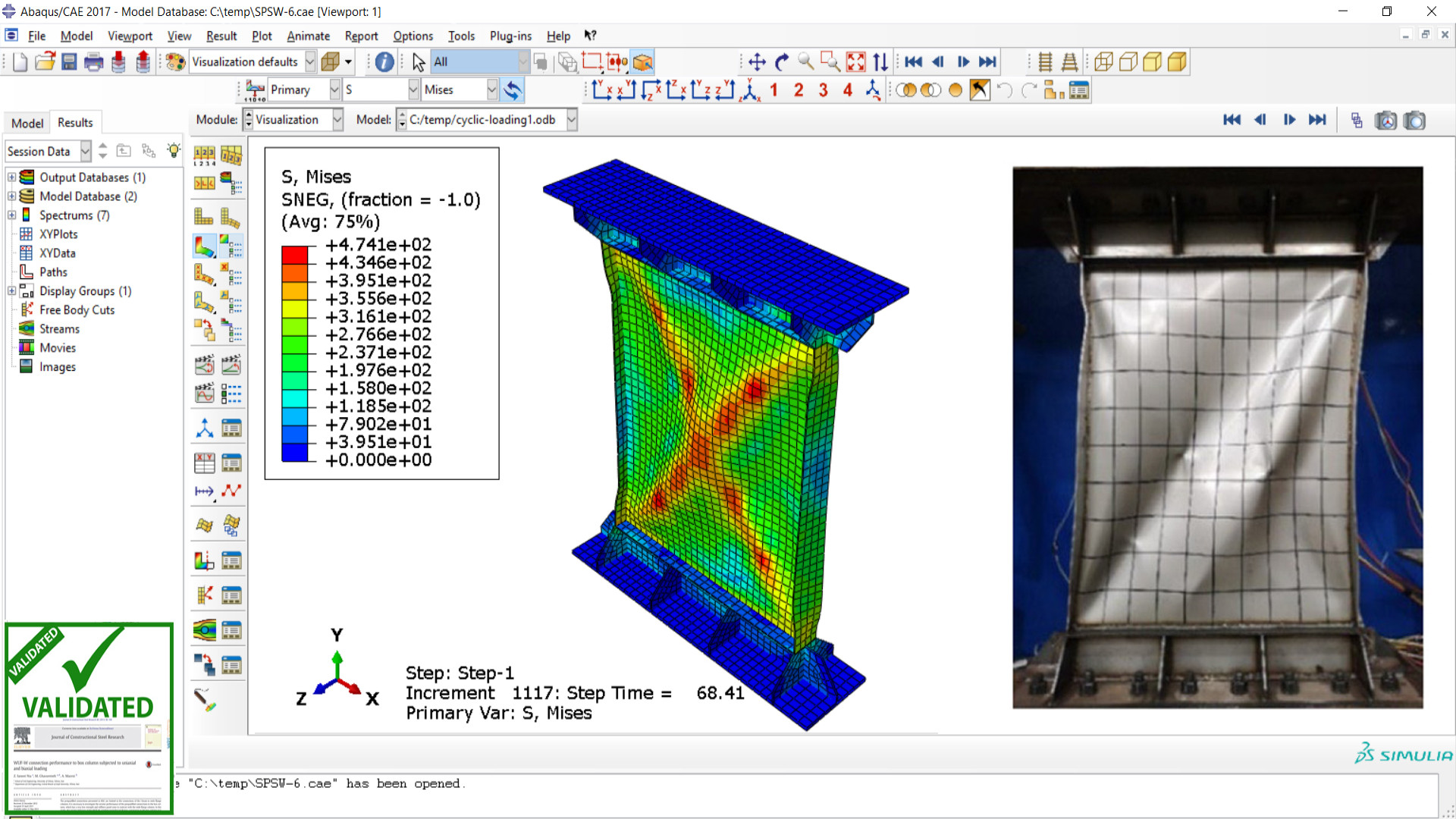Screen dimensions: 1456x819
Task: Jump to first frame in top toolbar
Action: tap(914, 62)
